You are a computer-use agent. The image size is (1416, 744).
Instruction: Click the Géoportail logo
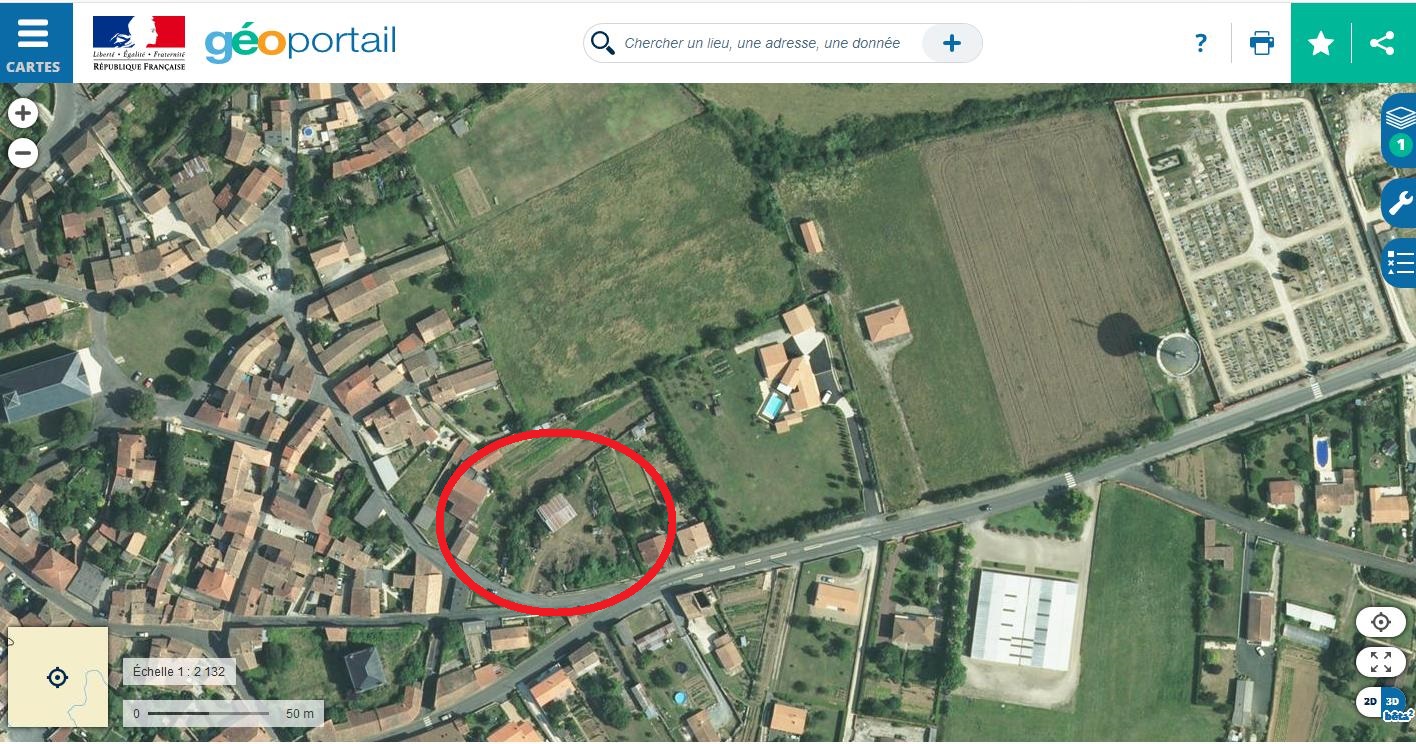click(x=301, y=43)
